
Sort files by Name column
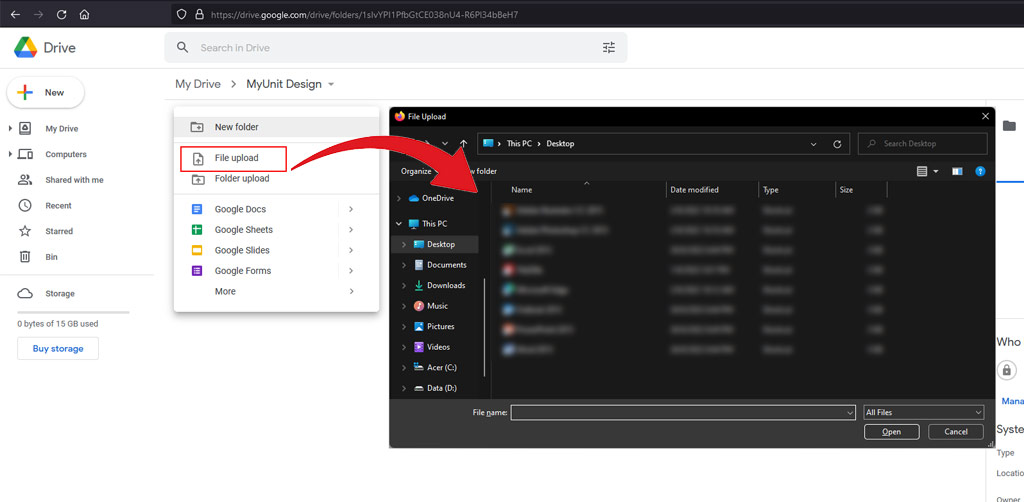522,190
